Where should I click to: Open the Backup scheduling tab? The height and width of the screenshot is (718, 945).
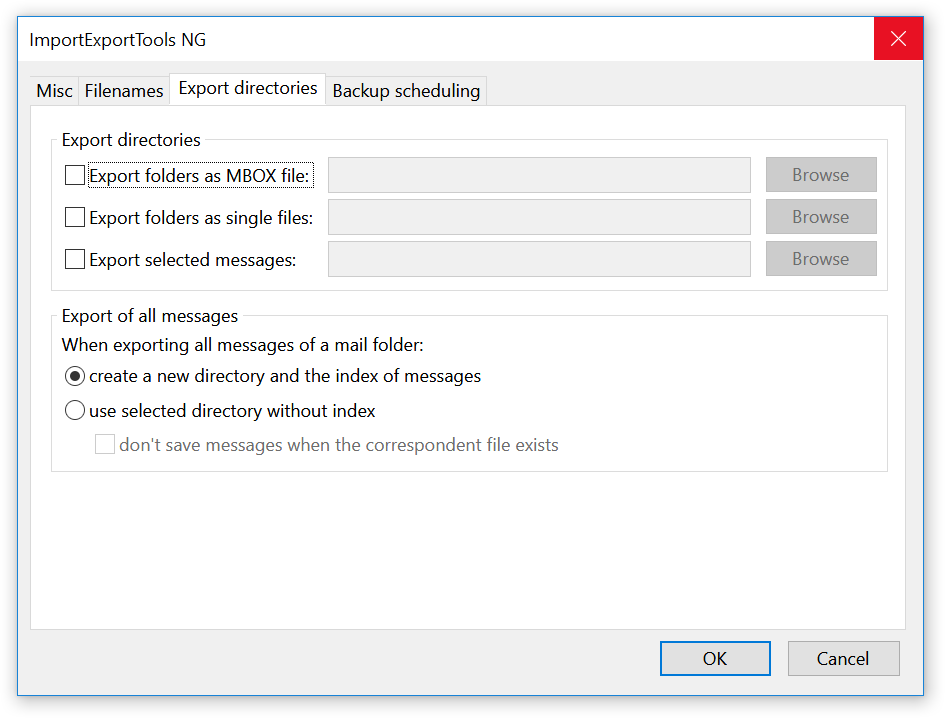(406, 90)
